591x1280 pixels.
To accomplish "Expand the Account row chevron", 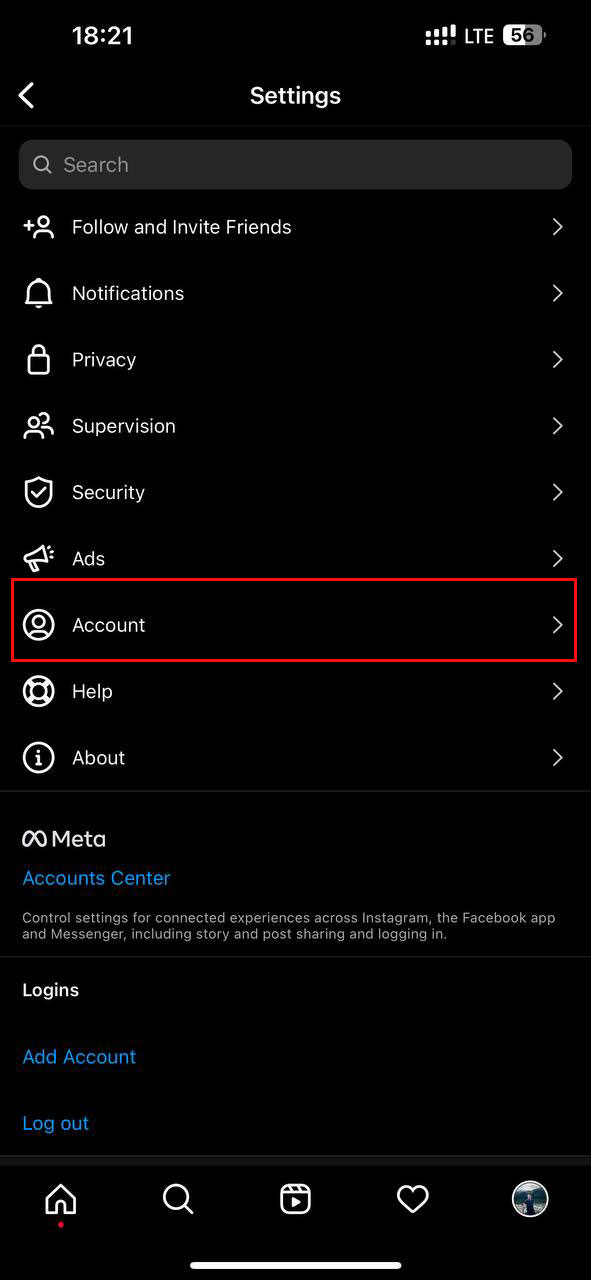I will (x=557, y=625).
